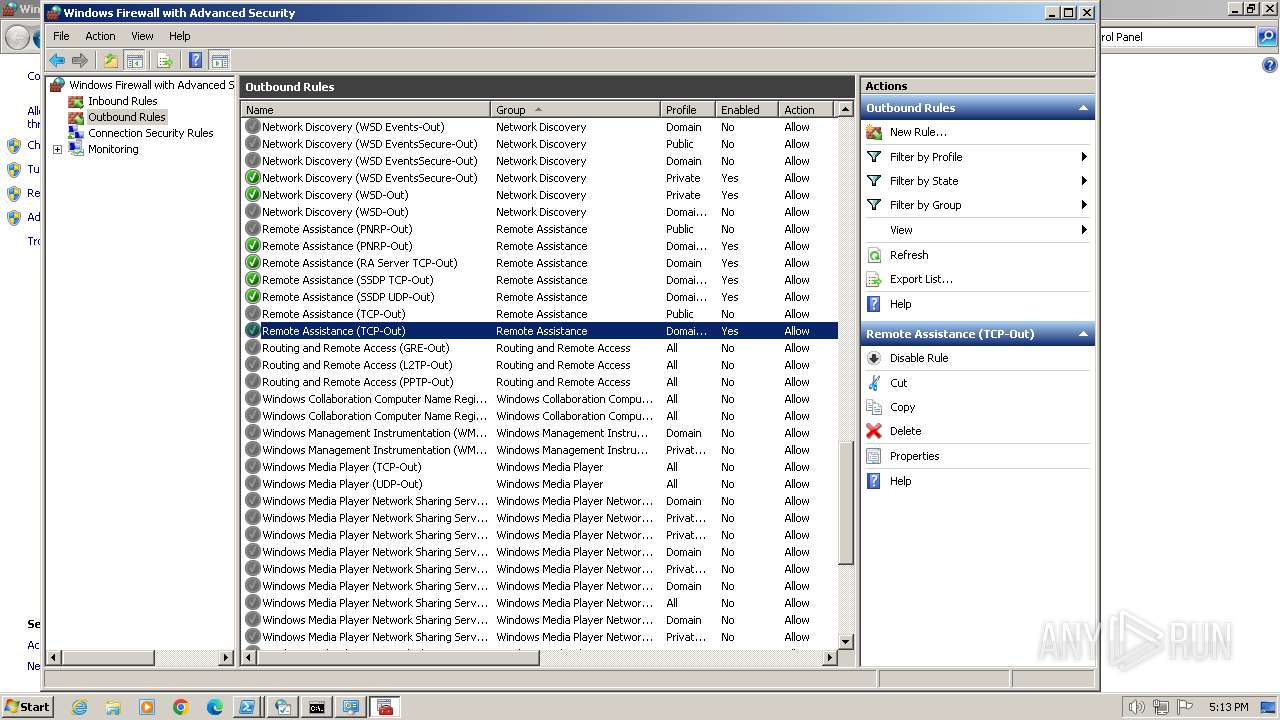Open the File menu
The height and width of the screenshot is (720, 1280).
pyautogui.click(x=61, y=36)
